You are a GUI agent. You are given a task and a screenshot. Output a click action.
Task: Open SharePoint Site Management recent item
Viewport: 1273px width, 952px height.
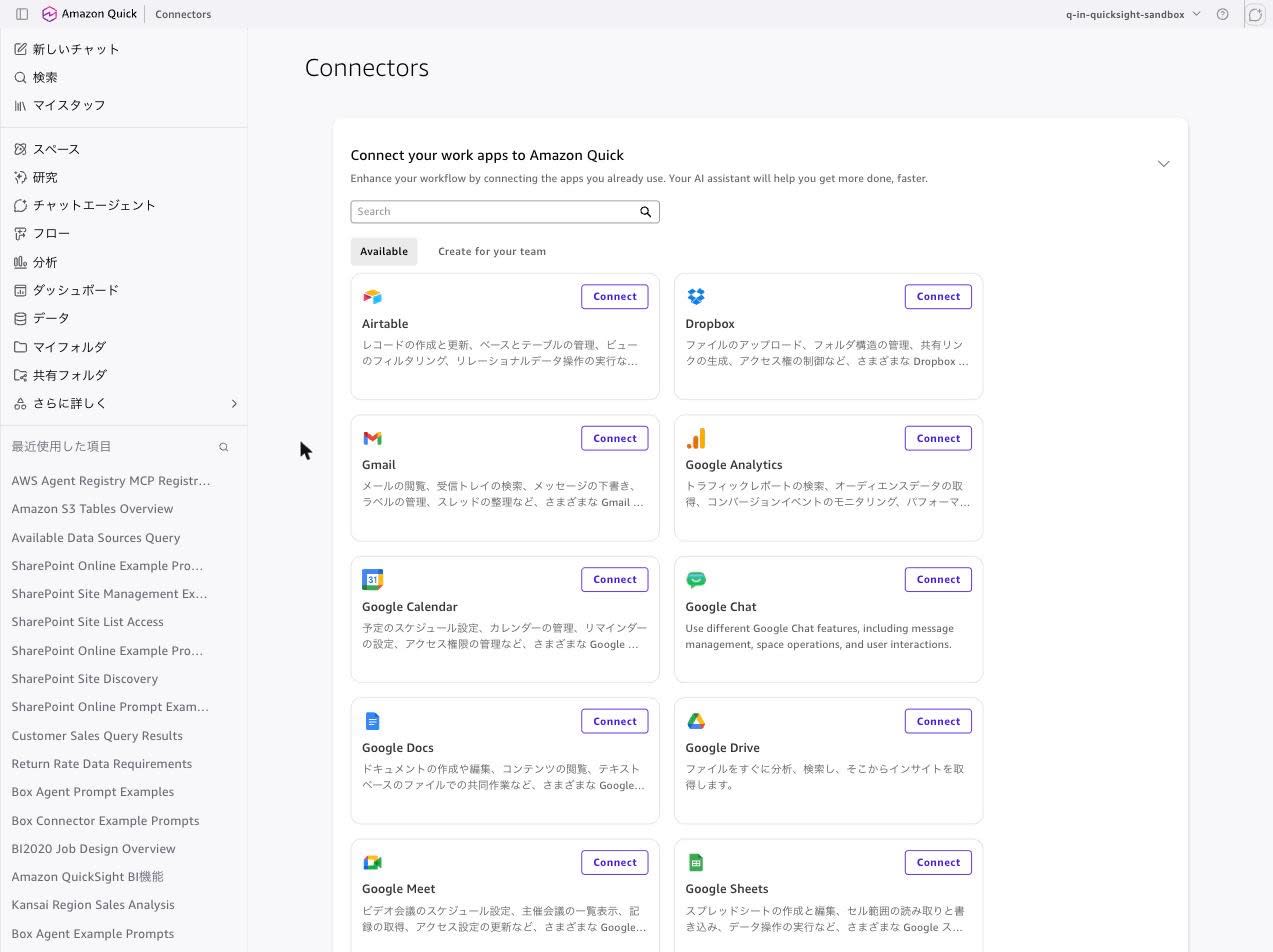[110, 594]
